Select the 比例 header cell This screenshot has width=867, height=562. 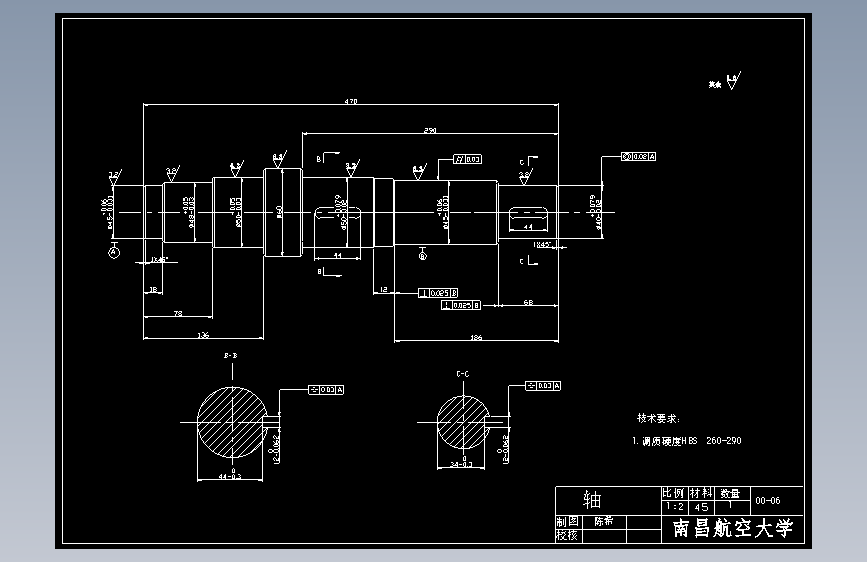click(x=673, y=493)
